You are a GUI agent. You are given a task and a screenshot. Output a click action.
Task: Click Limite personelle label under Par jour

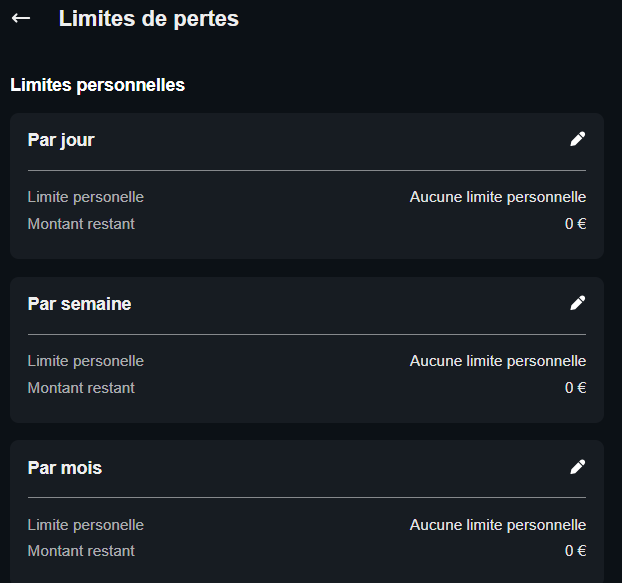(x=86, y=197)
